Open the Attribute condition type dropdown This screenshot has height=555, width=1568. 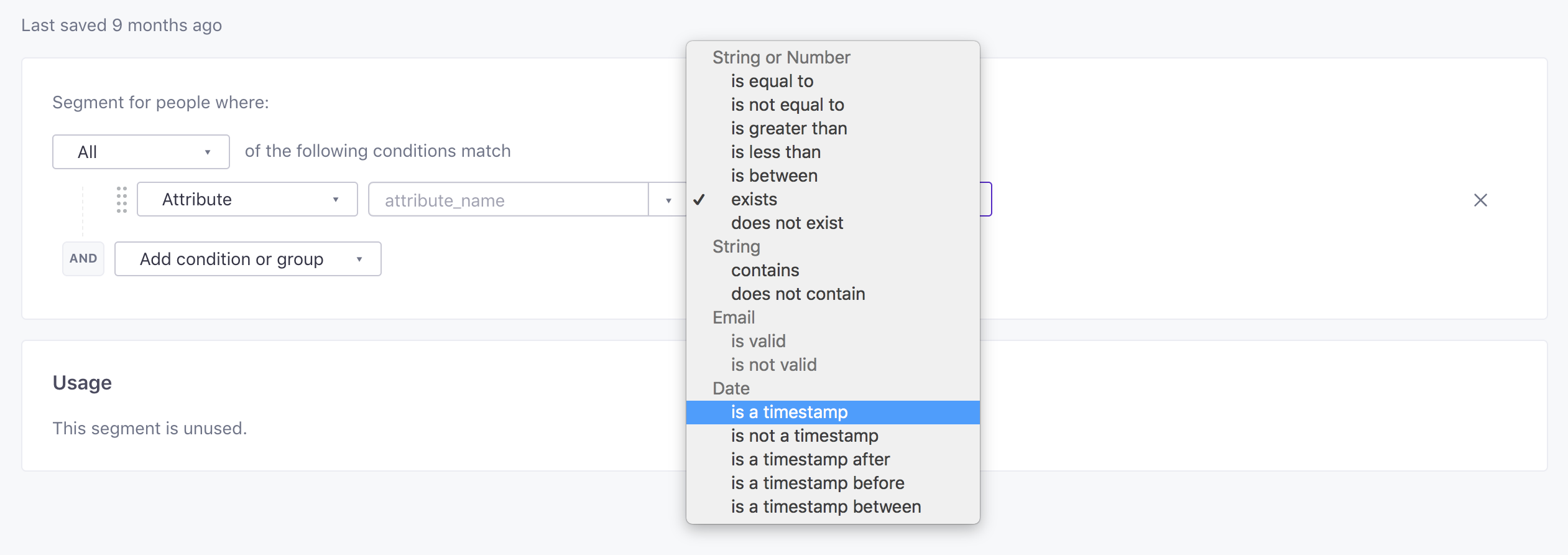247,199
